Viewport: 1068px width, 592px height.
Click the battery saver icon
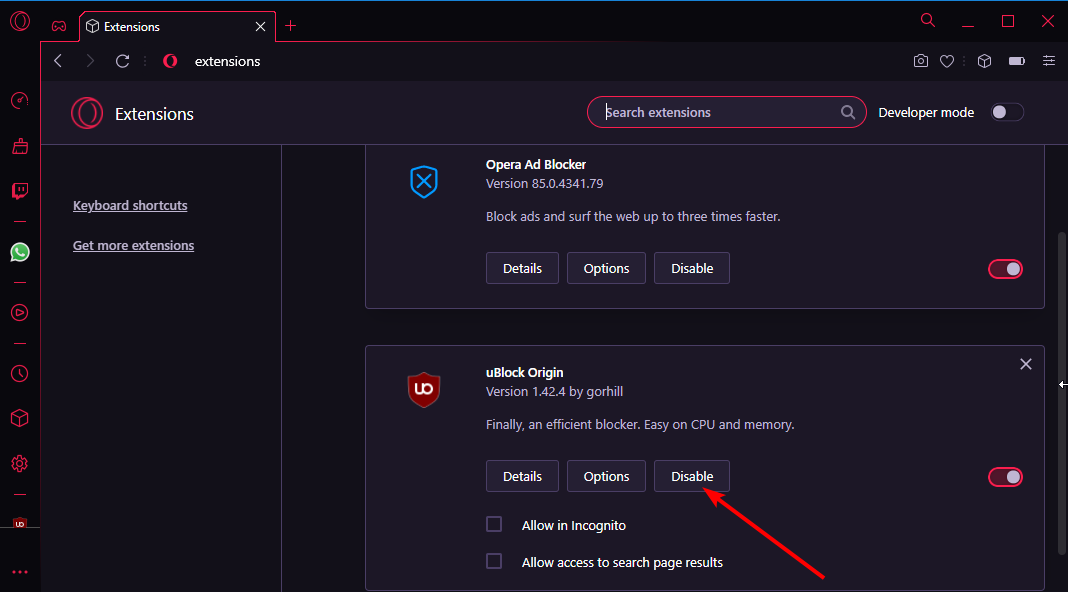click(1017, 61)
